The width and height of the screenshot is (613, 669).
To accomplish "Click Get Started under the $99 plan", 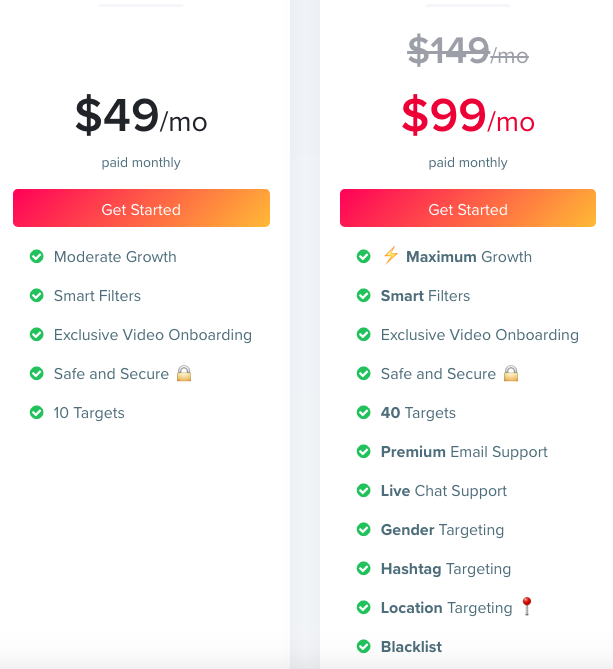I will pos(468,208).
